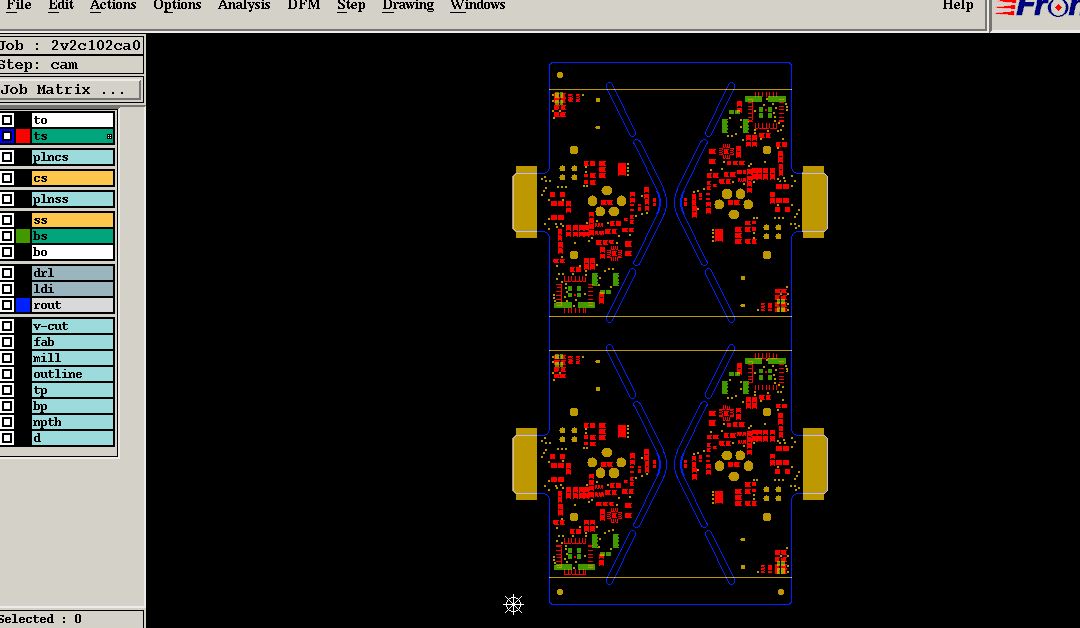Image resolution: width=1080 pixels, height=628 pixels.
Task: Toggle the checkbox for layer cs
Action: tap(8, 178)
